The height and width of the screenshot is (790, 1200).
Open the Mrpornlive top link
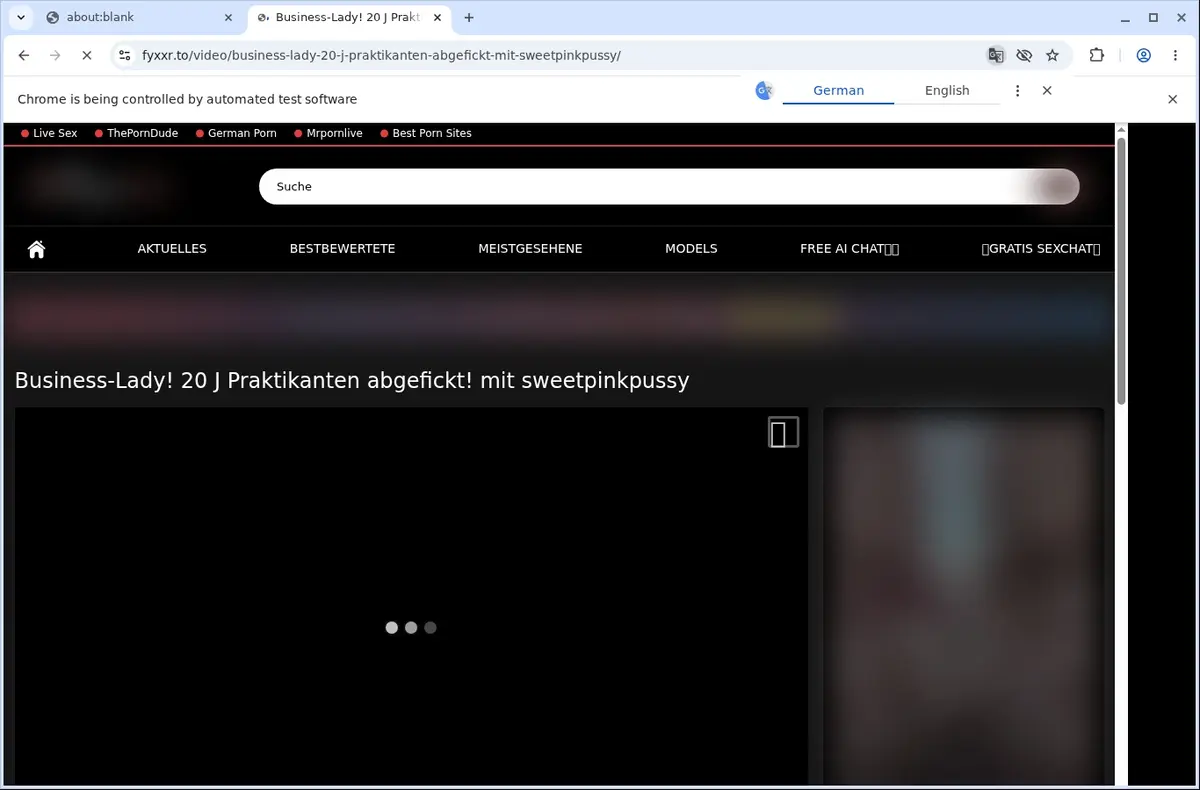click(328, 133)
